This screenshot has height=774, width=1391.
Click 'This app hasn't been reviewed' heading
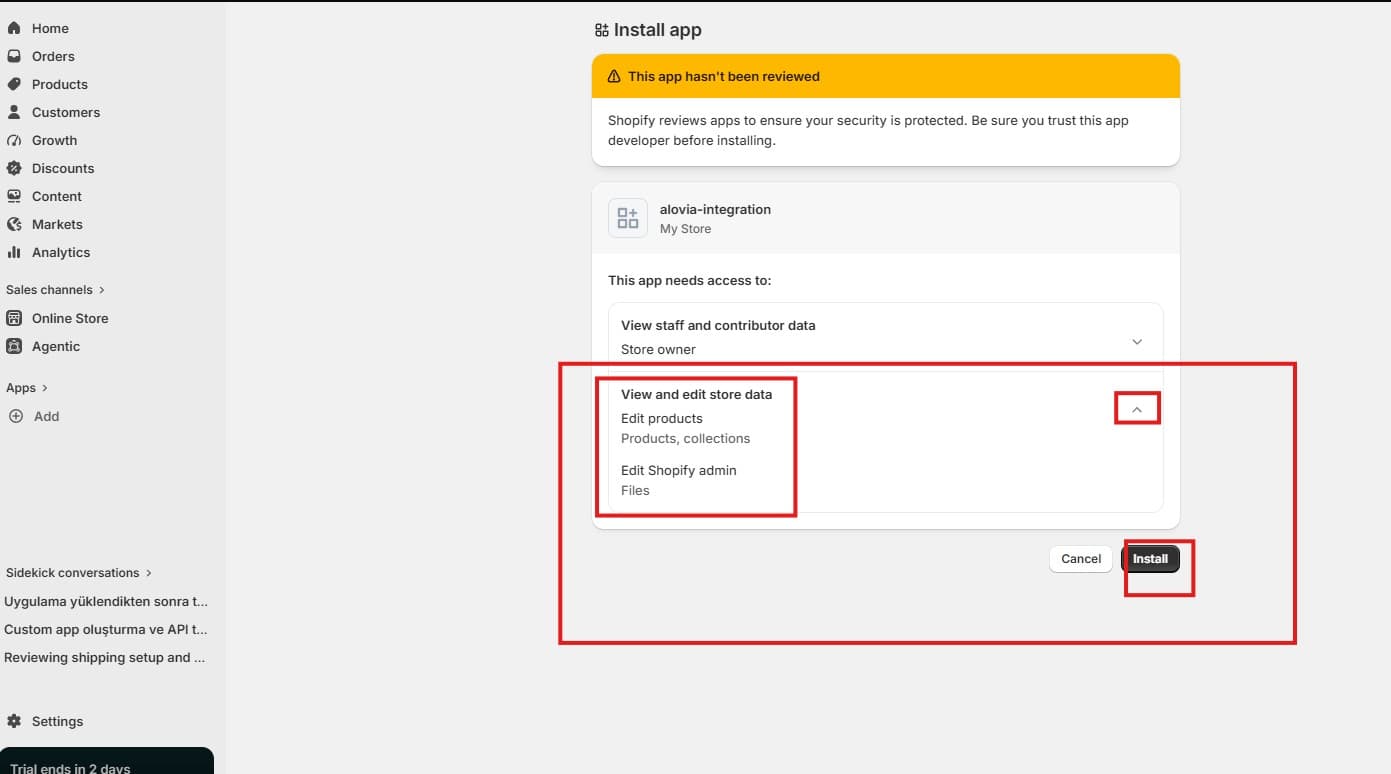point(724,76)
